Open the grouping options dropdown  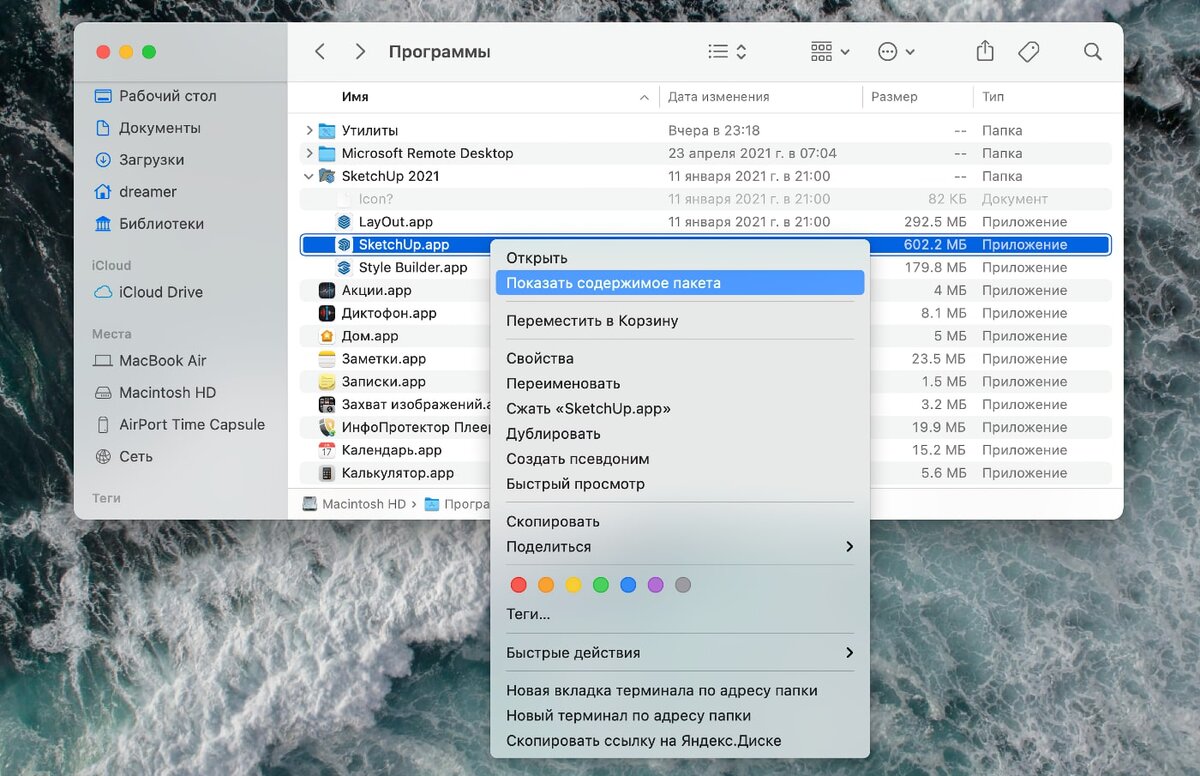pyautogui.click(x=830, y=52)
